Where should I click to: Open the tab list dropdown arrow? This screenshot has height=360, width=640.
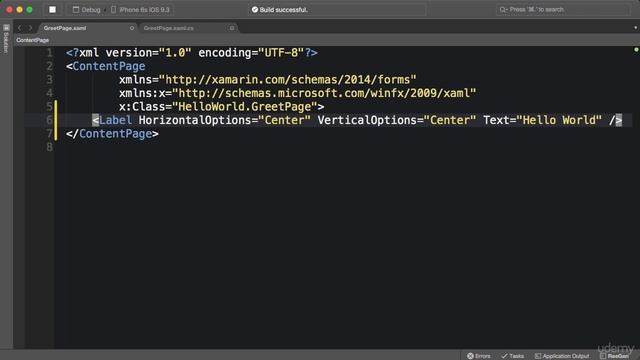pyautogui.click(x=635, y=28)
